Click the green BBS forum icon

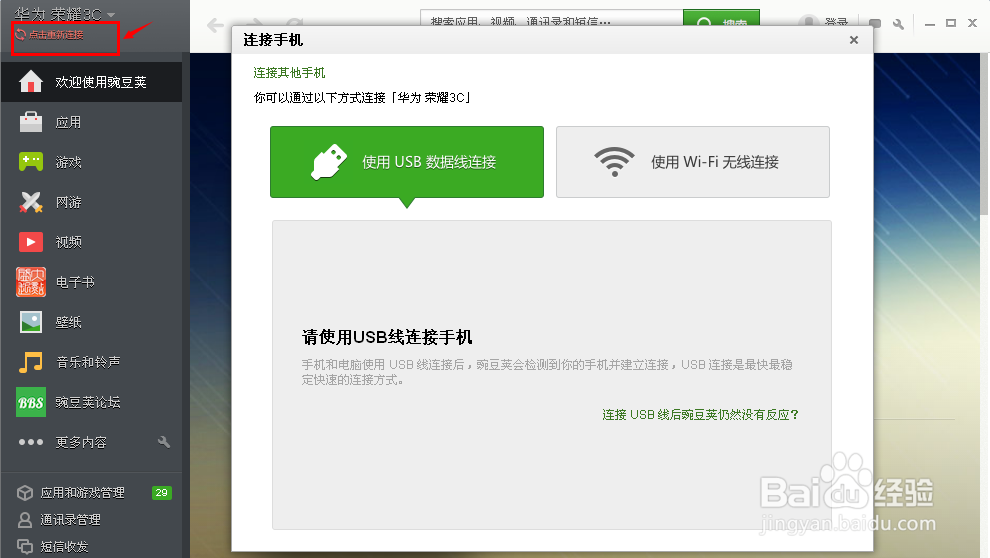[30, 402]
